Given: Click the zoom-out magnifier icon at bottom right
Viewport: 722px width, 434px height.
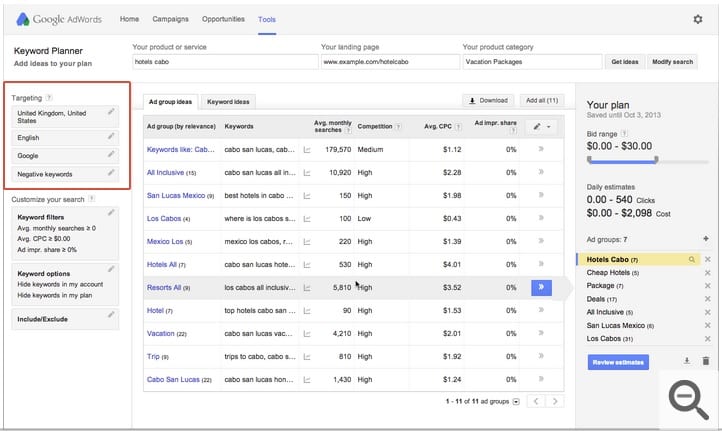Looking at the screenshot, I should (688, 399).
